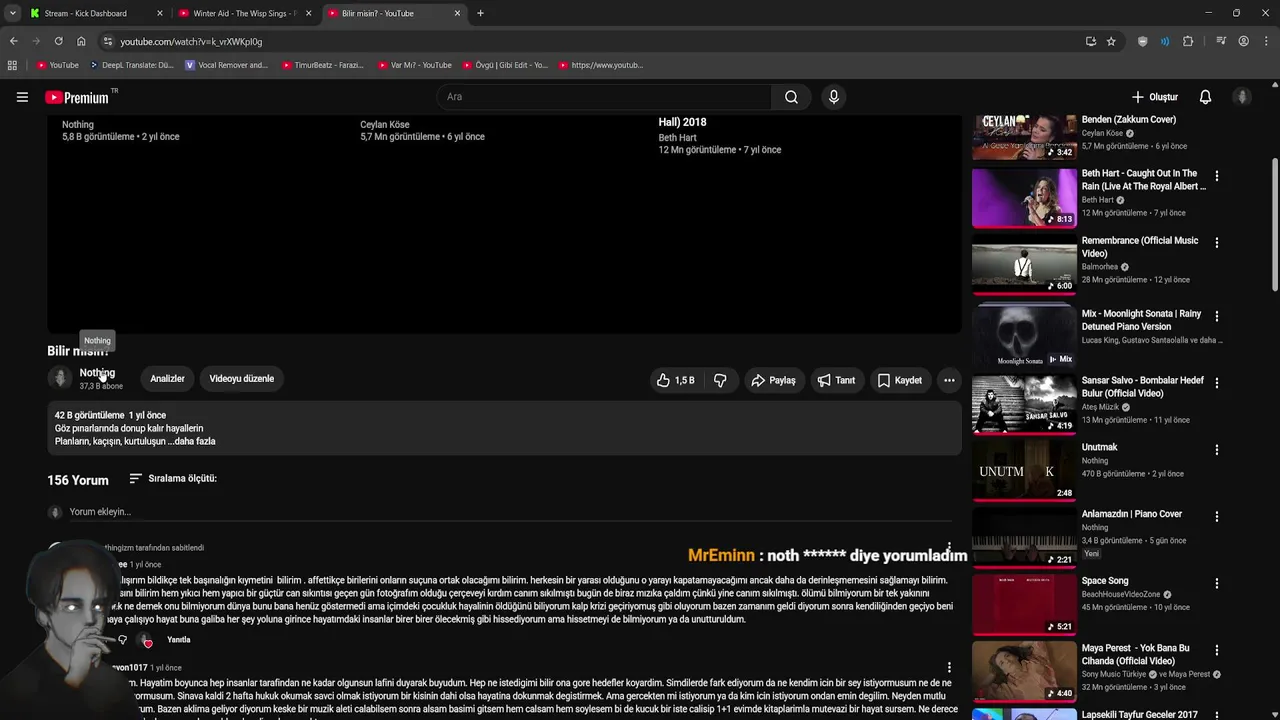The image size is (1280, 720).
Task: Open action menu on the pinned comment
Action: [x=949, y=548]
